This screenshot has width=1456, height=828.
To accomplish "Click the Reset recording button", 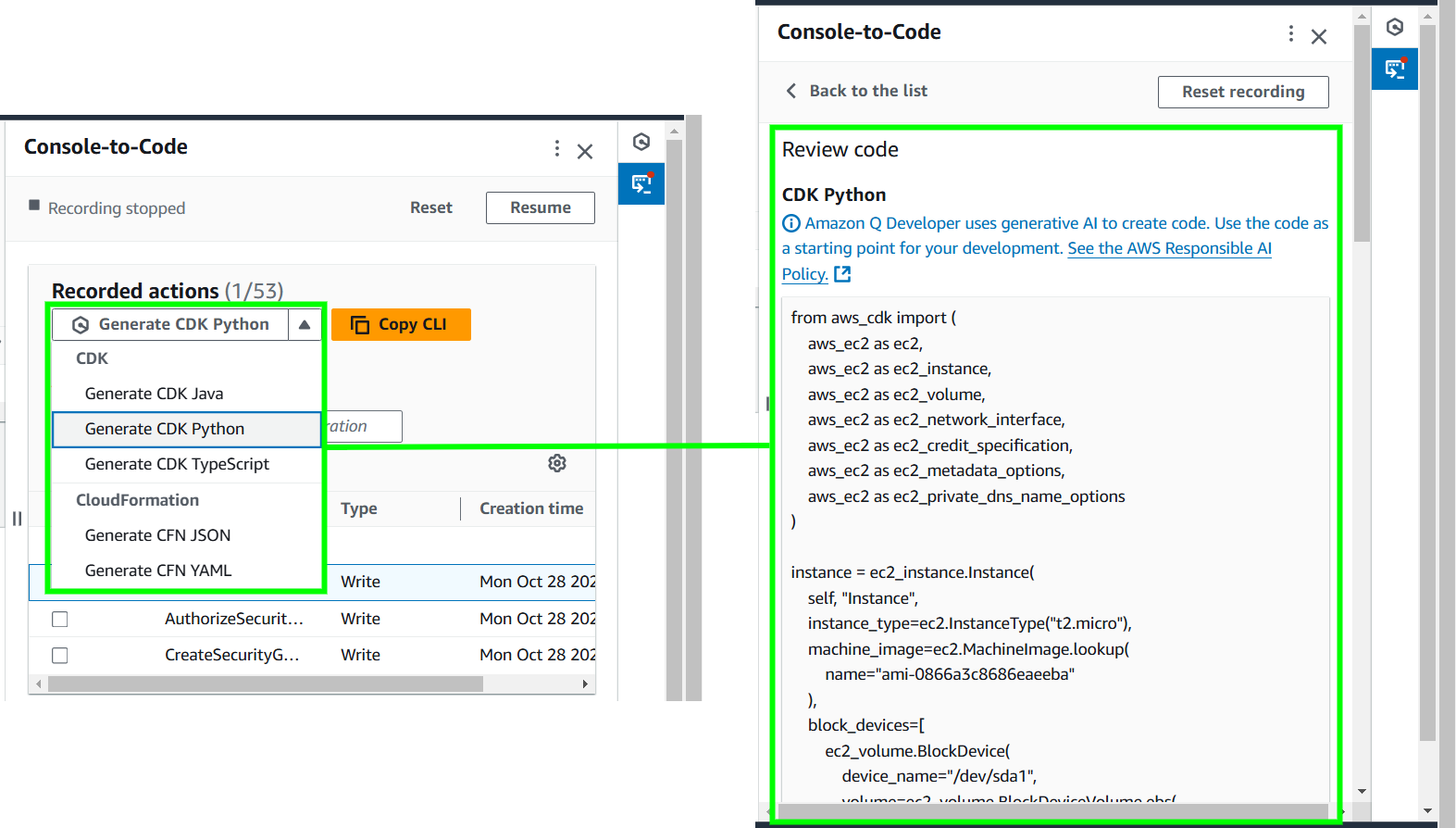I will (x=1243, y=92).
